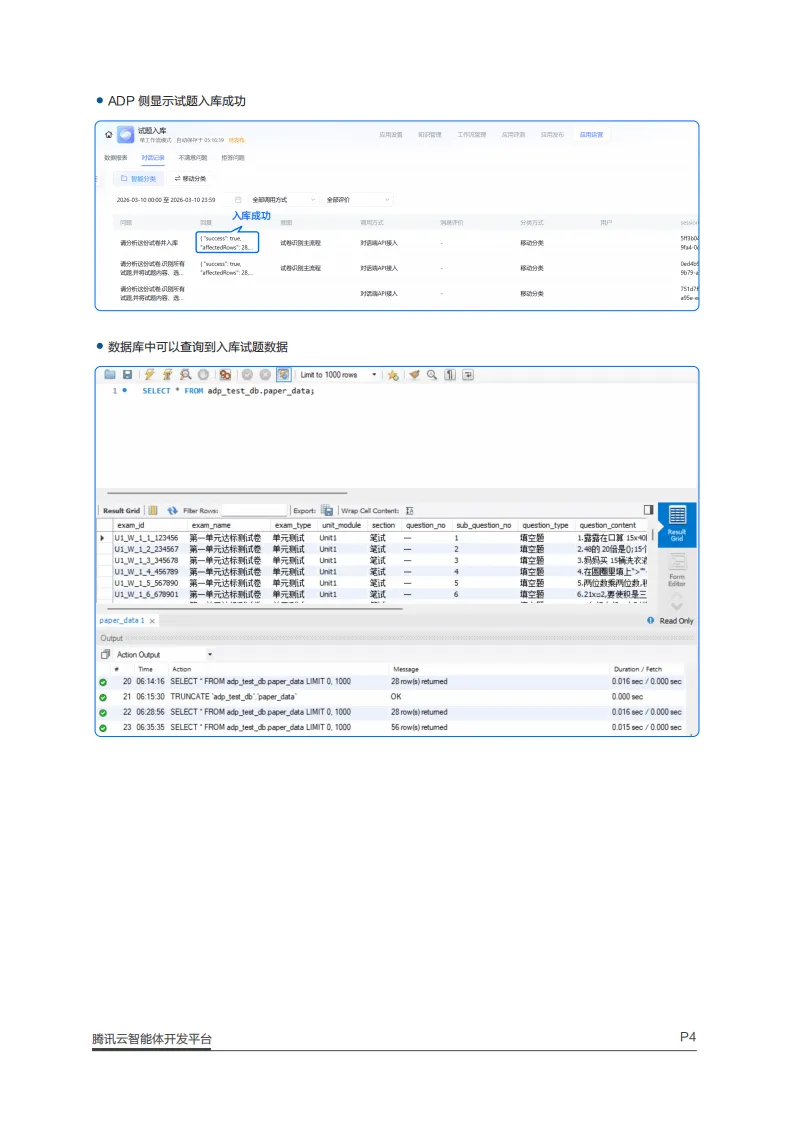Viewport: 794px width, 1123px height.
Task: Select Form Editor side panel button
Action: click(x=677, y=569)
